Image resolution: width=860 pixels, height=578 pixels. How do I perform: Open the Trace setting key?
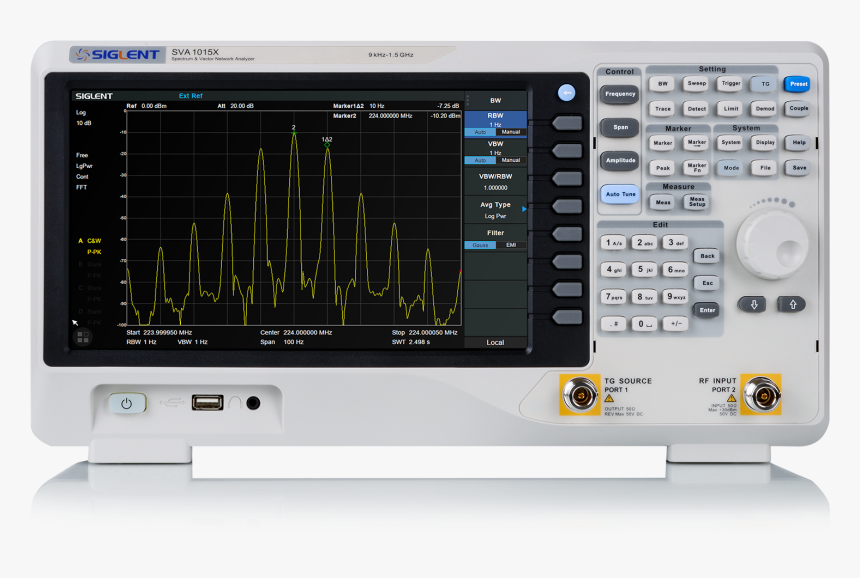coord(663,109)
